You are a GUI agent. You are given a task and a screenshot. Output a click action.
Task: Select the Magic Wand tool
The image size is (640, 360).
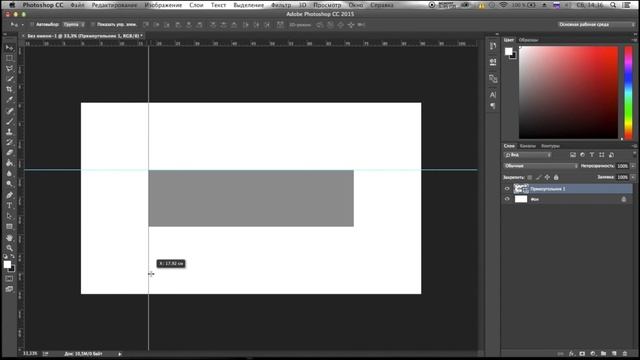click(9, 79)
